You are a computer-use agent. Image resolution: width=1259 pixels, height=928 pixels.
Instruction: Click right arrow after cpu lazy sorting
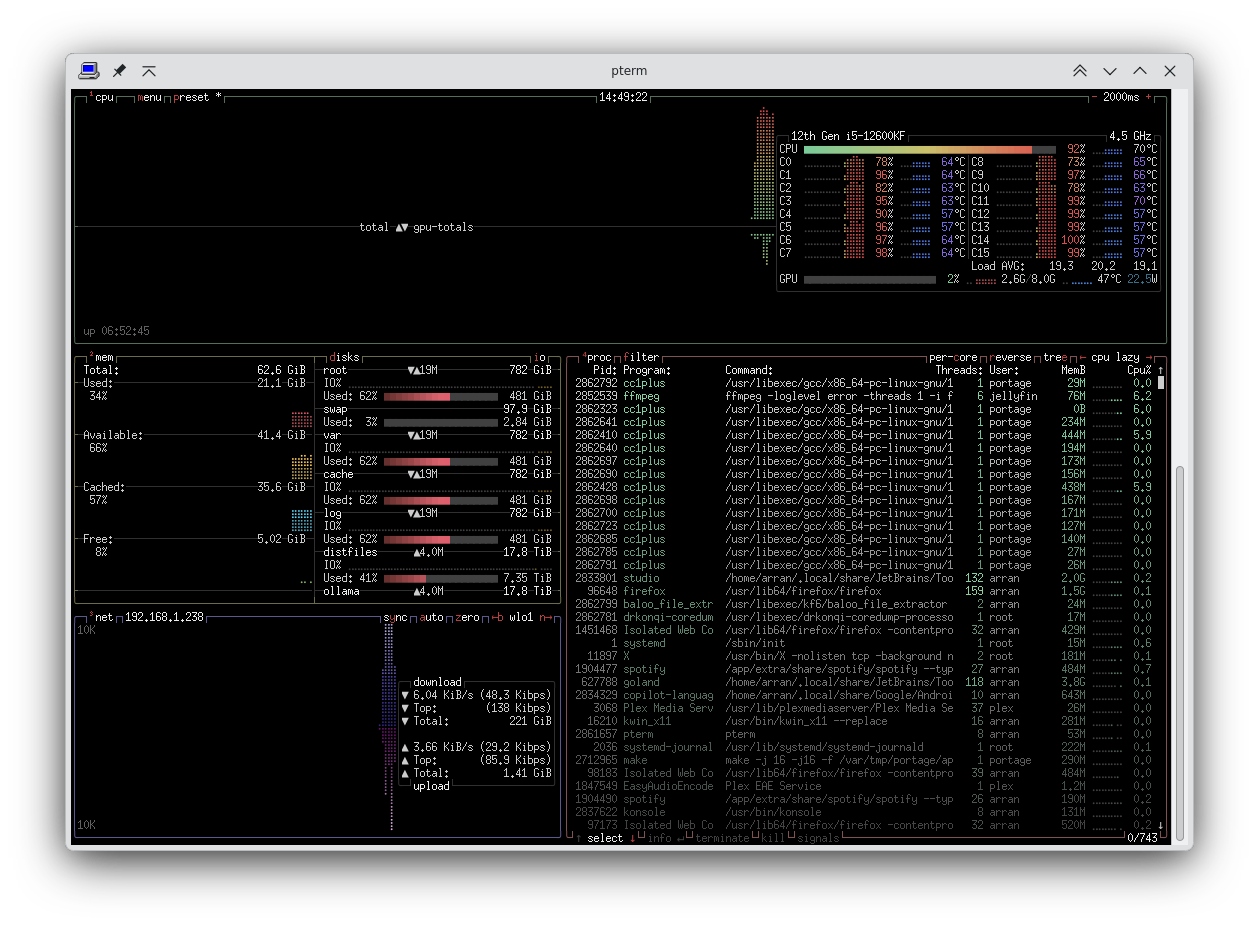point(1149,357)
